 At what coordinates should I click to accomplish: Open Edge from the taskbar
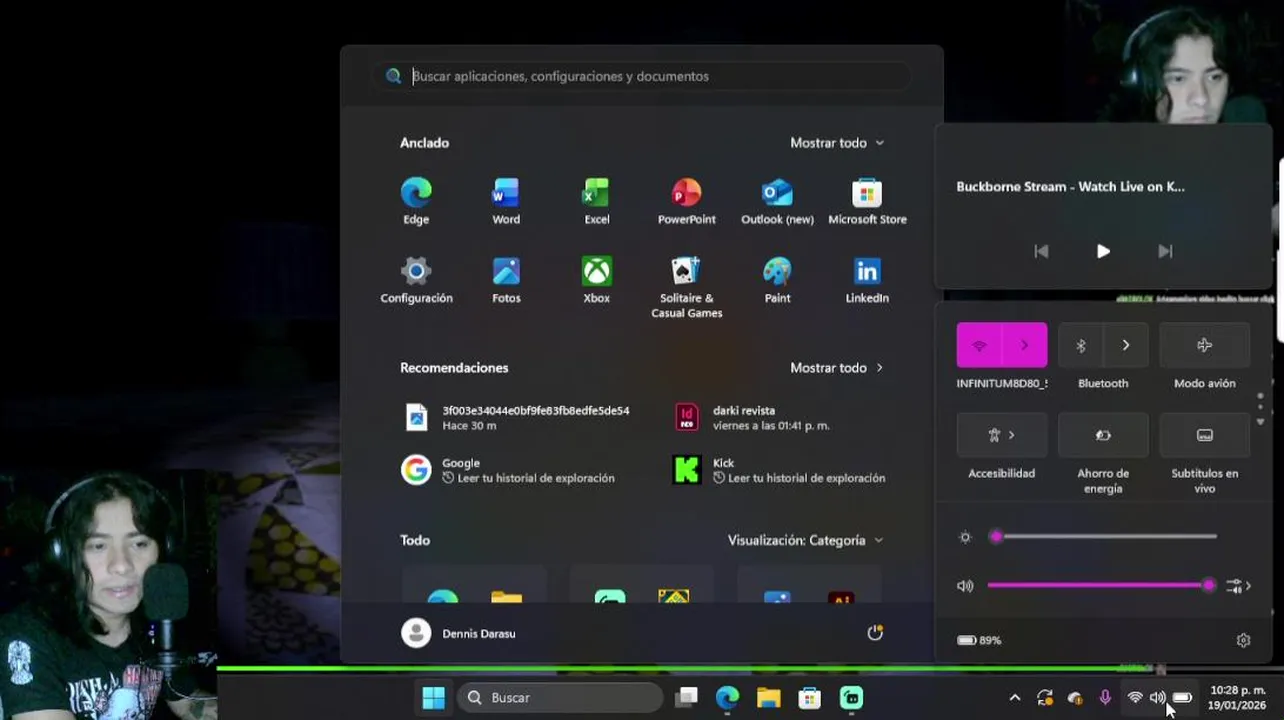(x=727, y=697)
